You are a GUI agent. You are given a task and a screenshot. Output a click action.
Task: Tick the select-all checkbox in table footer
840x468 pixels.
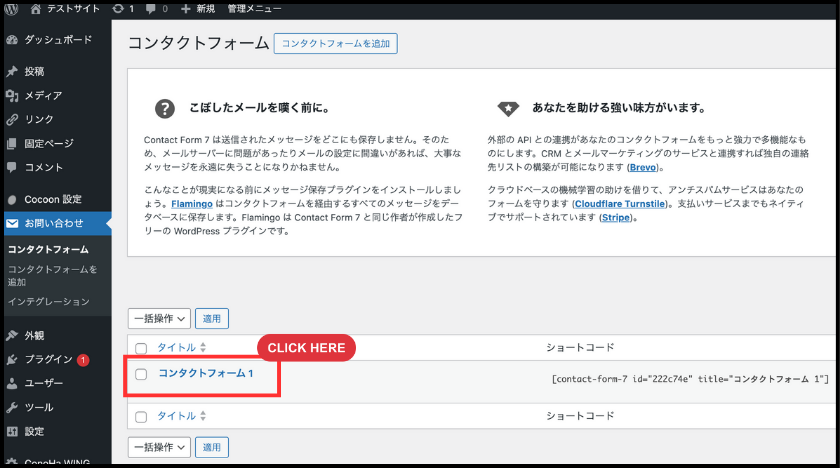[141, 417]
